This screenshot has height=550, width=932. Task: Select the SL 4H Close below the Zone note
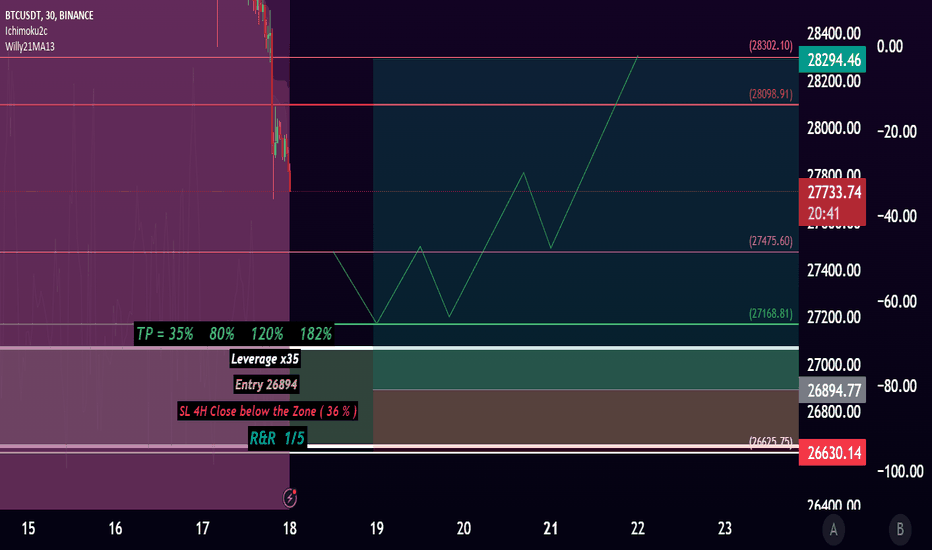[x=267, y=411]
